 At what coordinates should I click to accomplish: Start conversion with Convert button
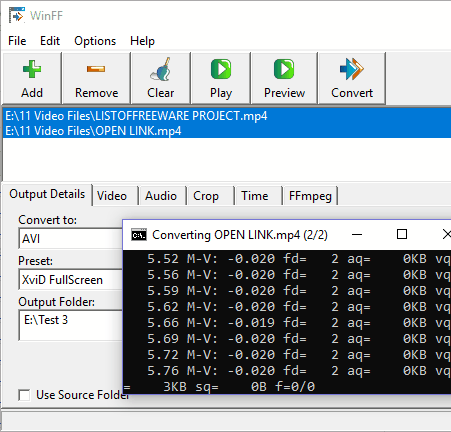click(352, 78)
